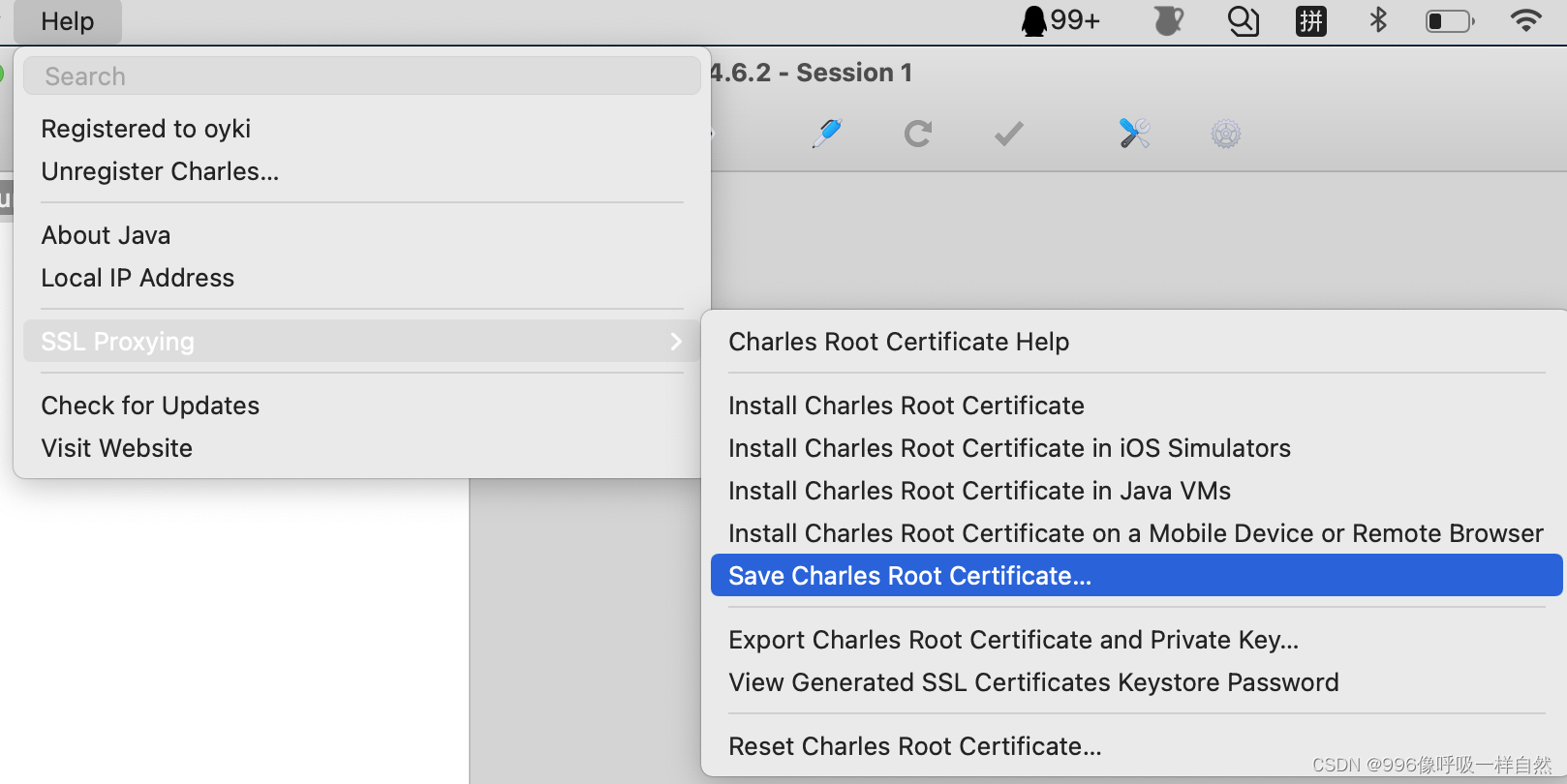Open the Settings gear toolbar icon
This screenshot has width=1567, height=784.
tap(1226, 134)
